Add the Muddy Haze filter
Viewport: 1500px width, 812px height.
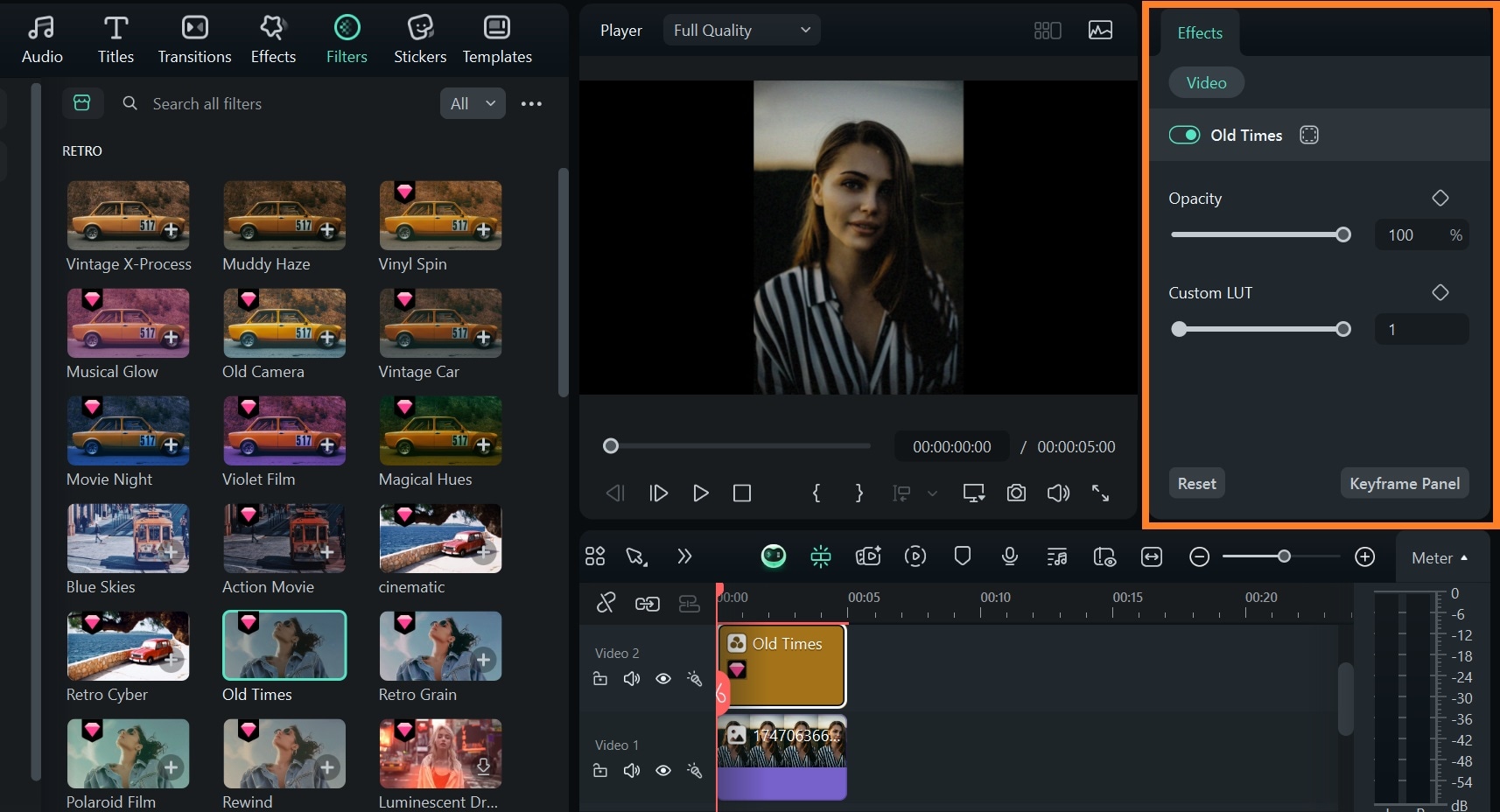click(327, 230)
